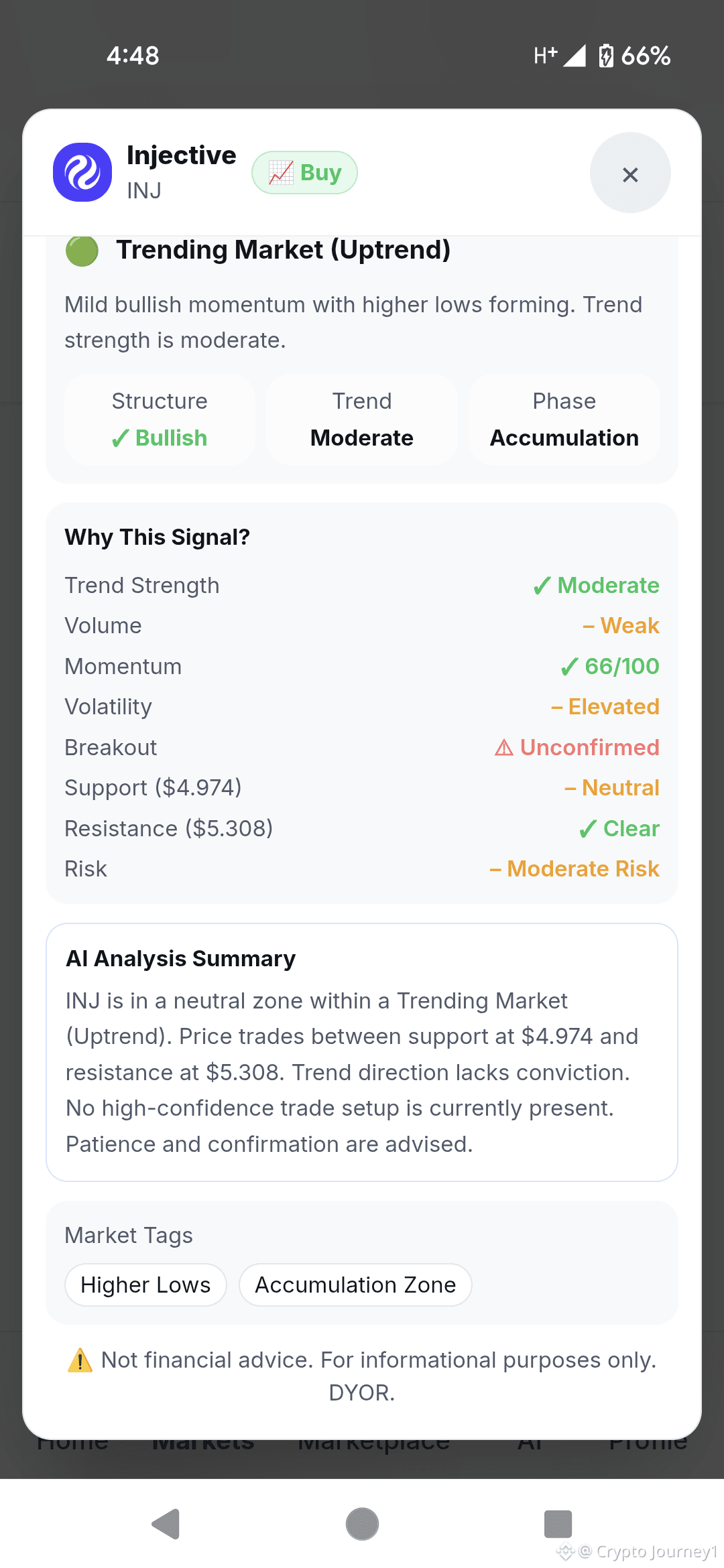The height and width of the screenshot is (1568, 724).
Task: Tap the Buy signal badge
Action: (304, 172)
